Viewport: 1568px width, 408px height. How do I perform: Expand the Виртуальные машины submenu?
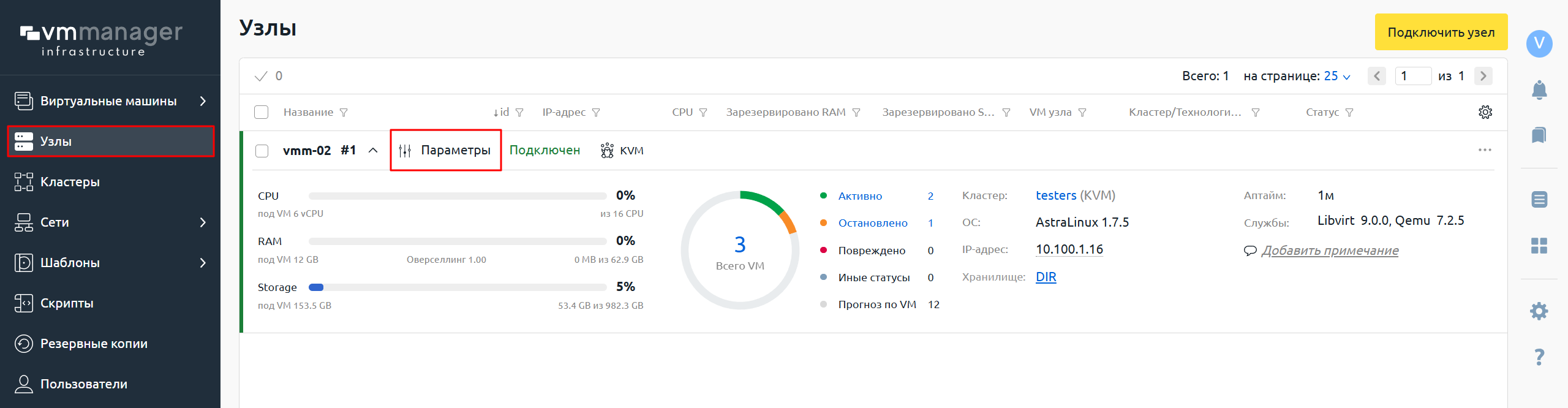tap(203, 101)
